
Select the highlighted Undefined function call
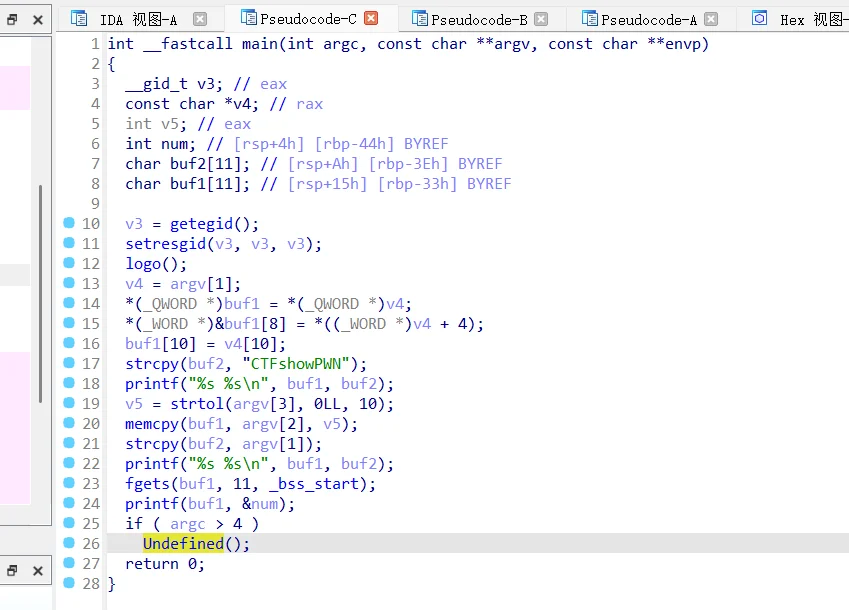(x=183, y=544)
